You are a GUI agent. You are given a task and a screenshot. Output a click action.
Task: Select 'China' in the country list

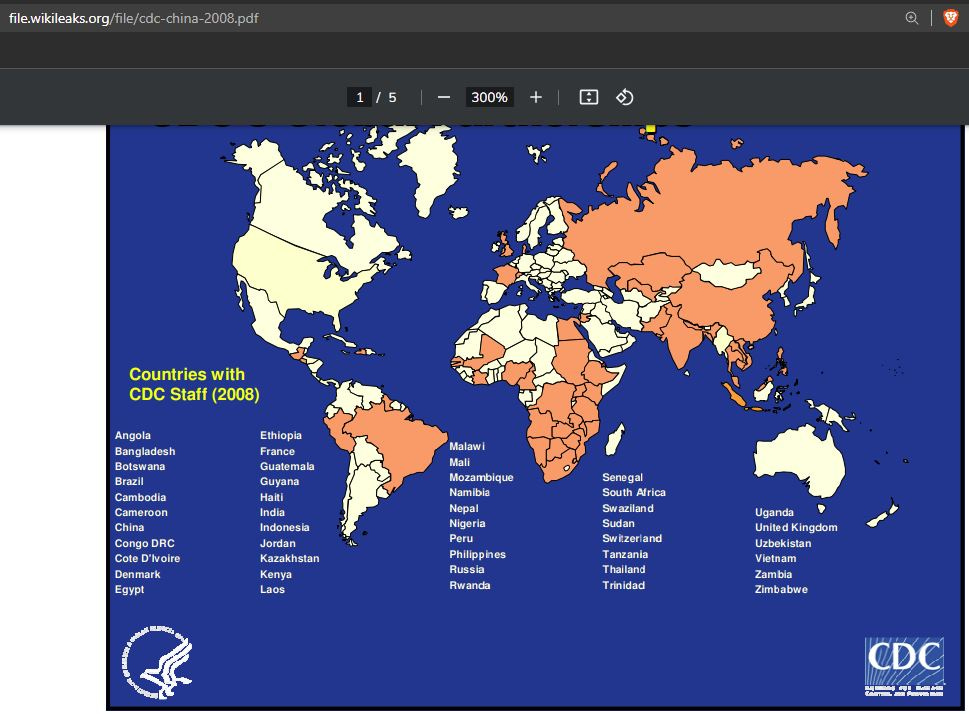click(130, 527)
